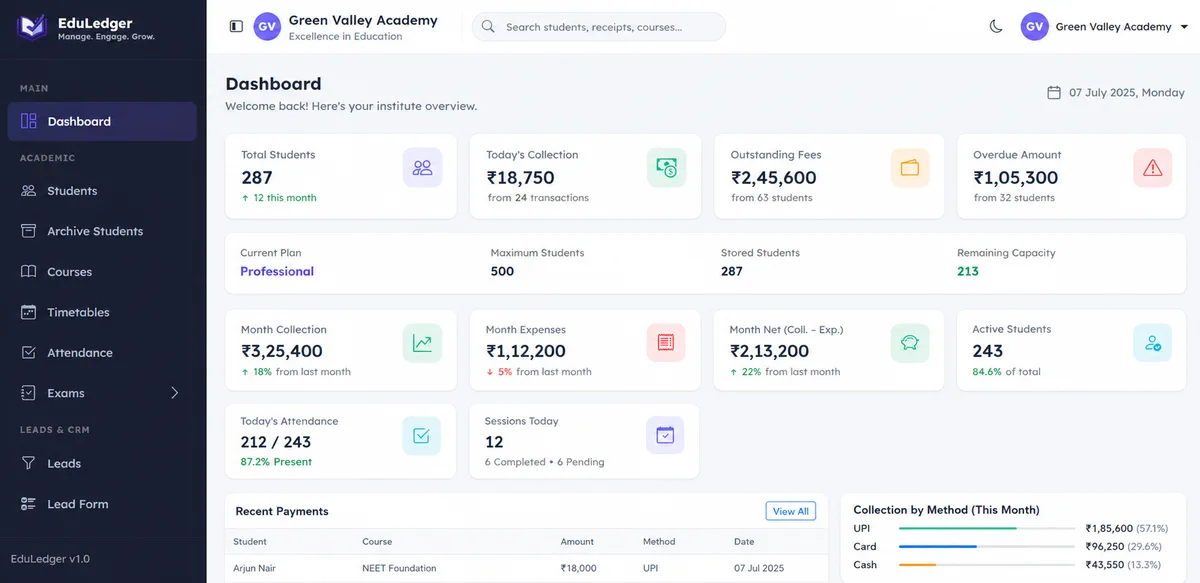Screen dimensions: 1200x583
Task: Click the ₹2,45,600 Outstanding Fees value
Action: coord(774,178)
